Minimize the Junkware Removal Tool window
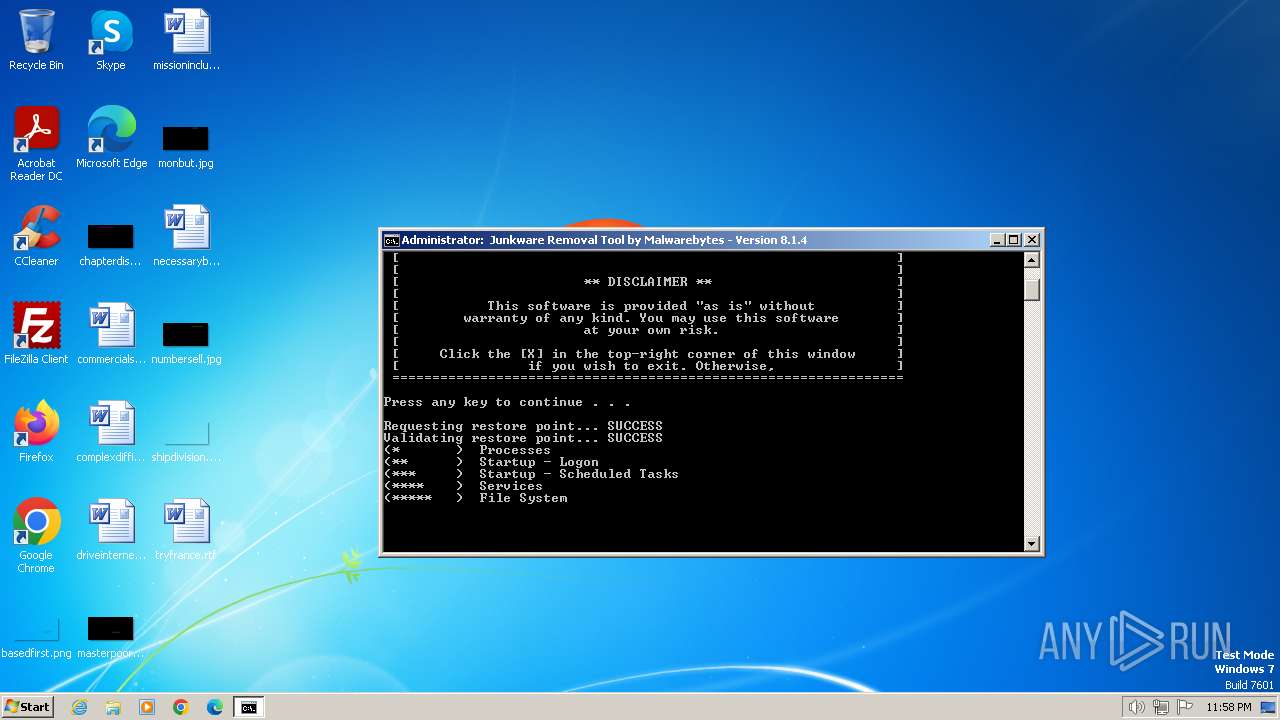1280x720 pixels. click(x=996, y=240)
